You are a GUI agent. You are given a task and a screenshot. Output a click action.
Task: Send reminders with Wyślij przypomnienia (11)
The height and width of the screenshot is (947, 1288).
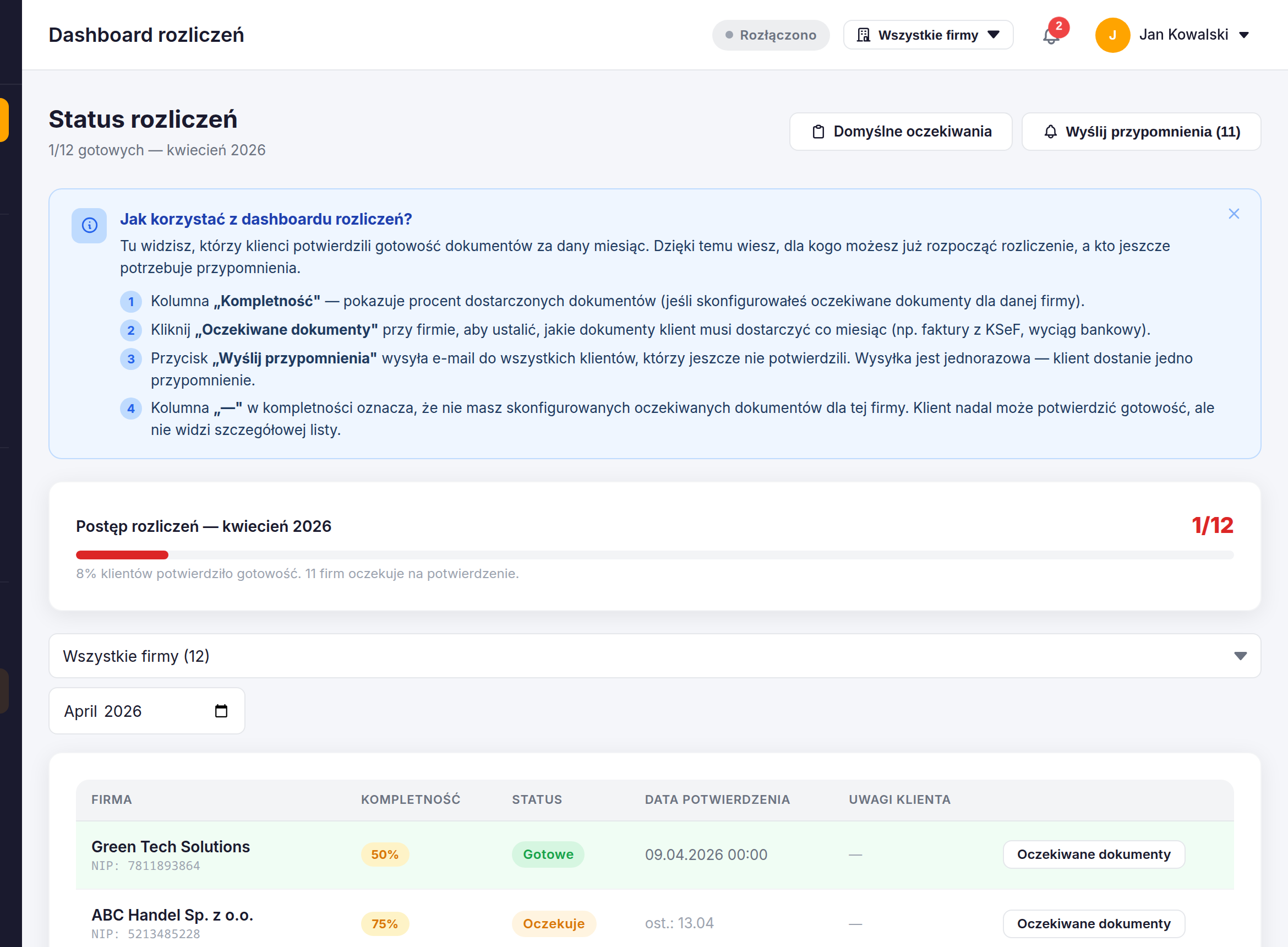(1140, 132)
